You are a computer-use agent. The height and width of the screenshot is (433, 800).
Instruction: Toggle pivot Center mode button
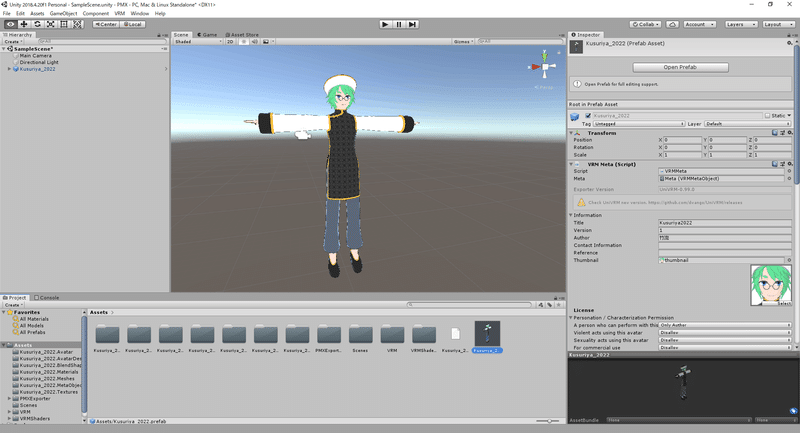[x=106, y=24]
